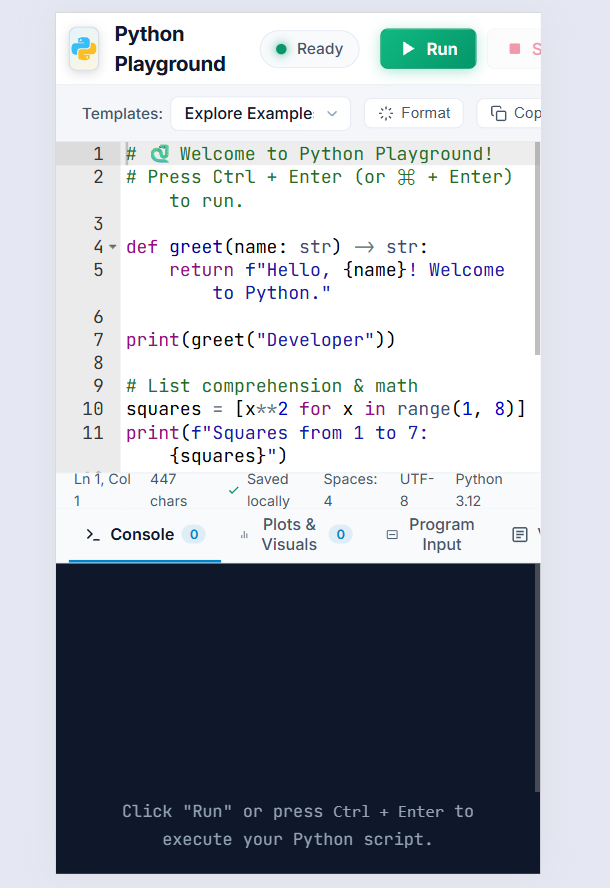The height and width of the screenshot is (888, 610).
Task: Click the 'squares =' code line
Action: (x=326, y=409)
